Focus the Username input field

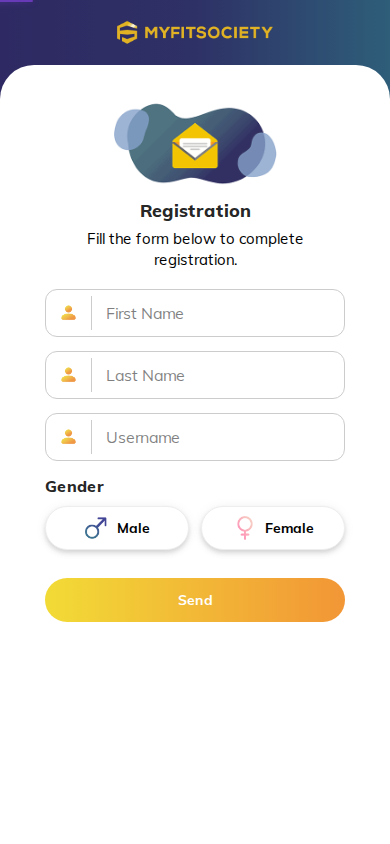[x=195, y=437]
